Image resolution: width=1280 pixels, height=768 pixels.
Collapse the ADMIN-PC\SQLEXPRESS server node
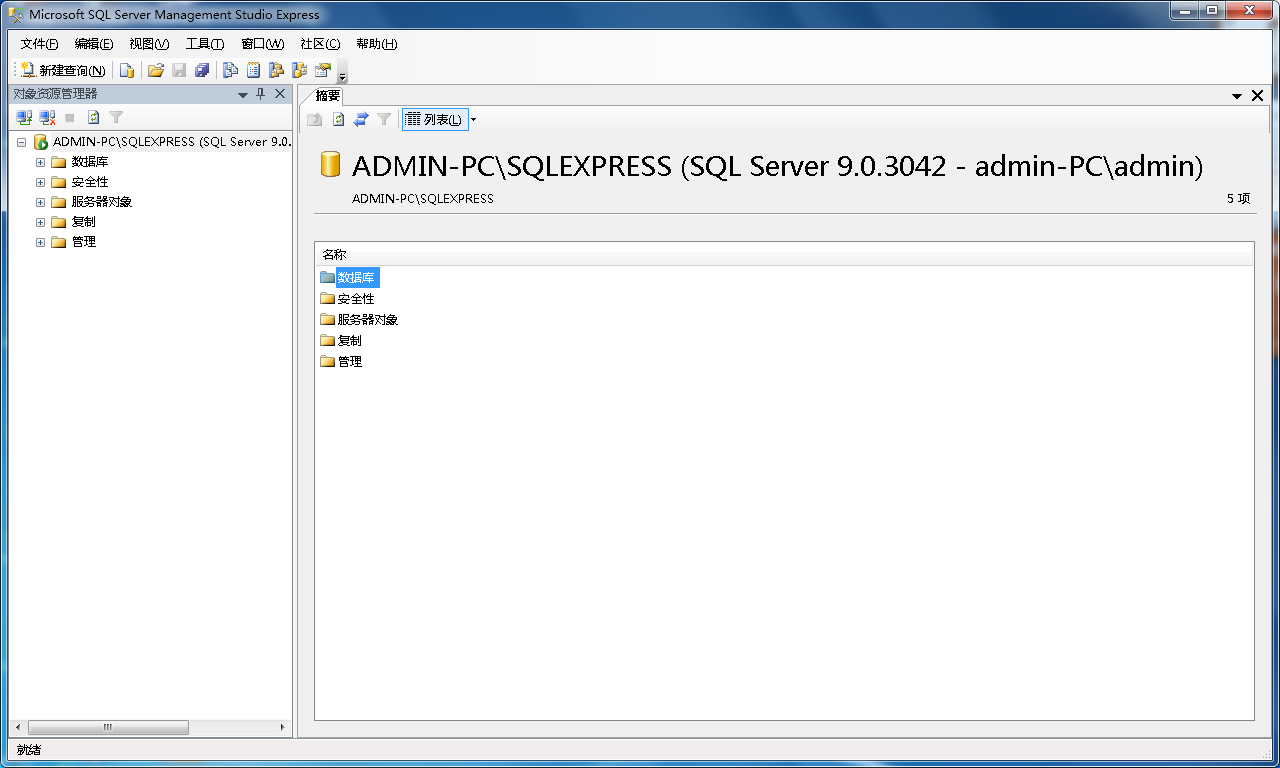(x=21, y=141)
